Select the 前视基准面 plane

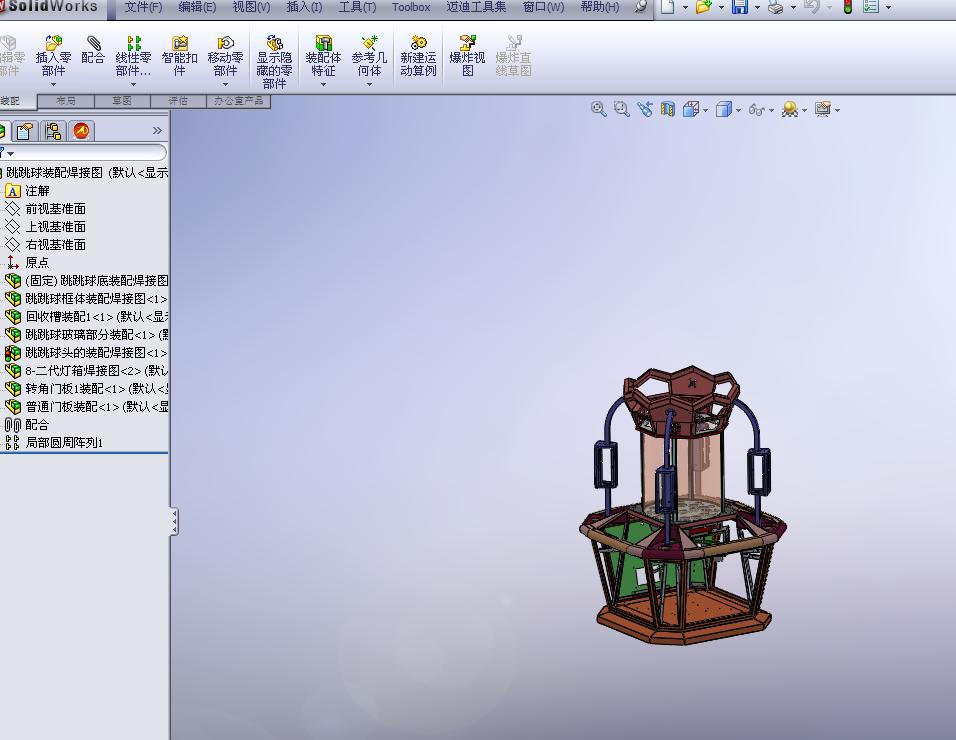click(55, 208)
